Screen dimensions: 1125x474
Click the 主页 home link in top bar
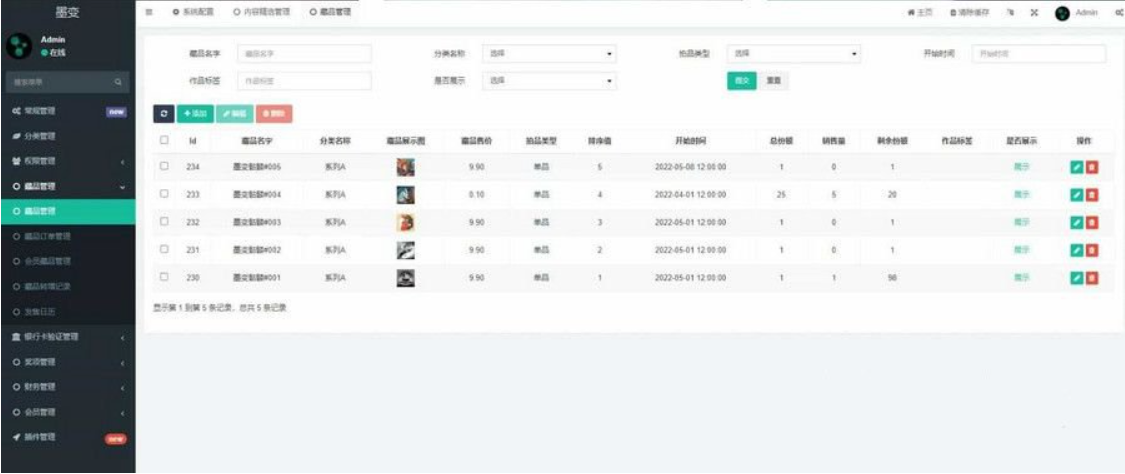coord(921,13)
